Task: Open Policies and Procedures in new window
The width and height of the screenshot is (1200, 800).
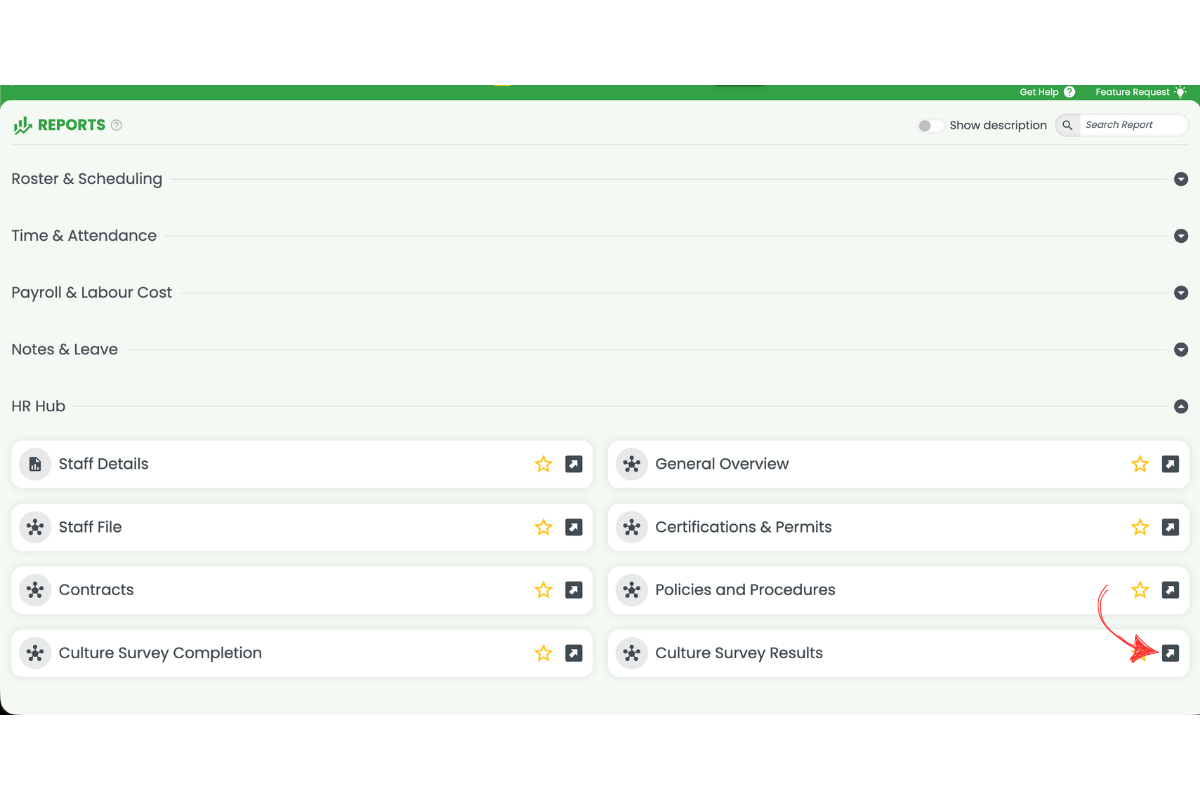Action: click(1170, 590)
